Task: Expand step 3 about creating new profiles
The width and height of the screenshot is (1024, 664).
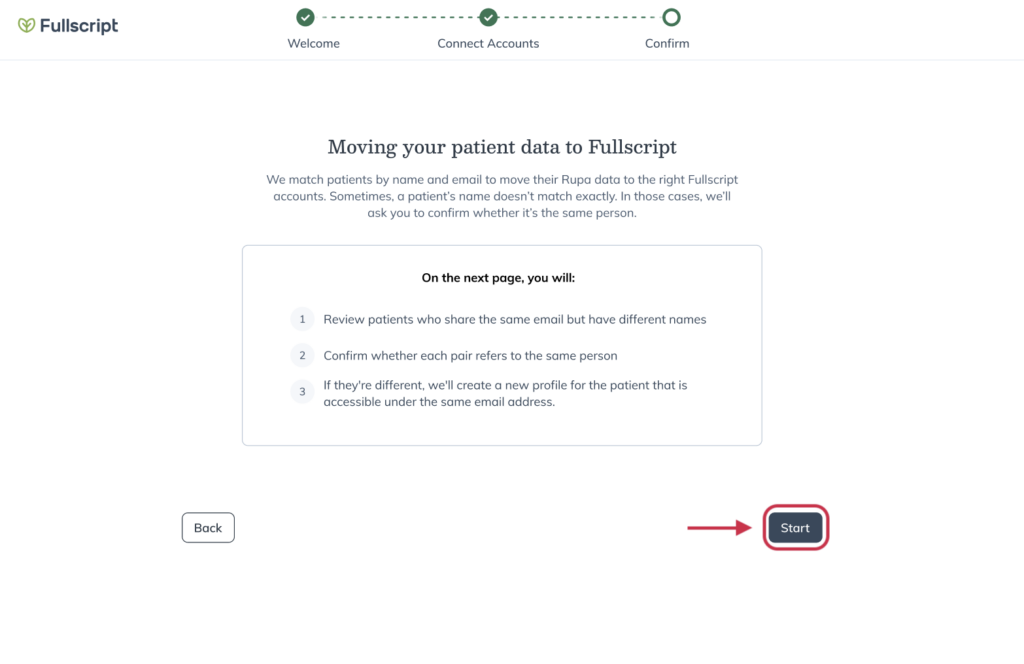Action: (x=505, y=392)
